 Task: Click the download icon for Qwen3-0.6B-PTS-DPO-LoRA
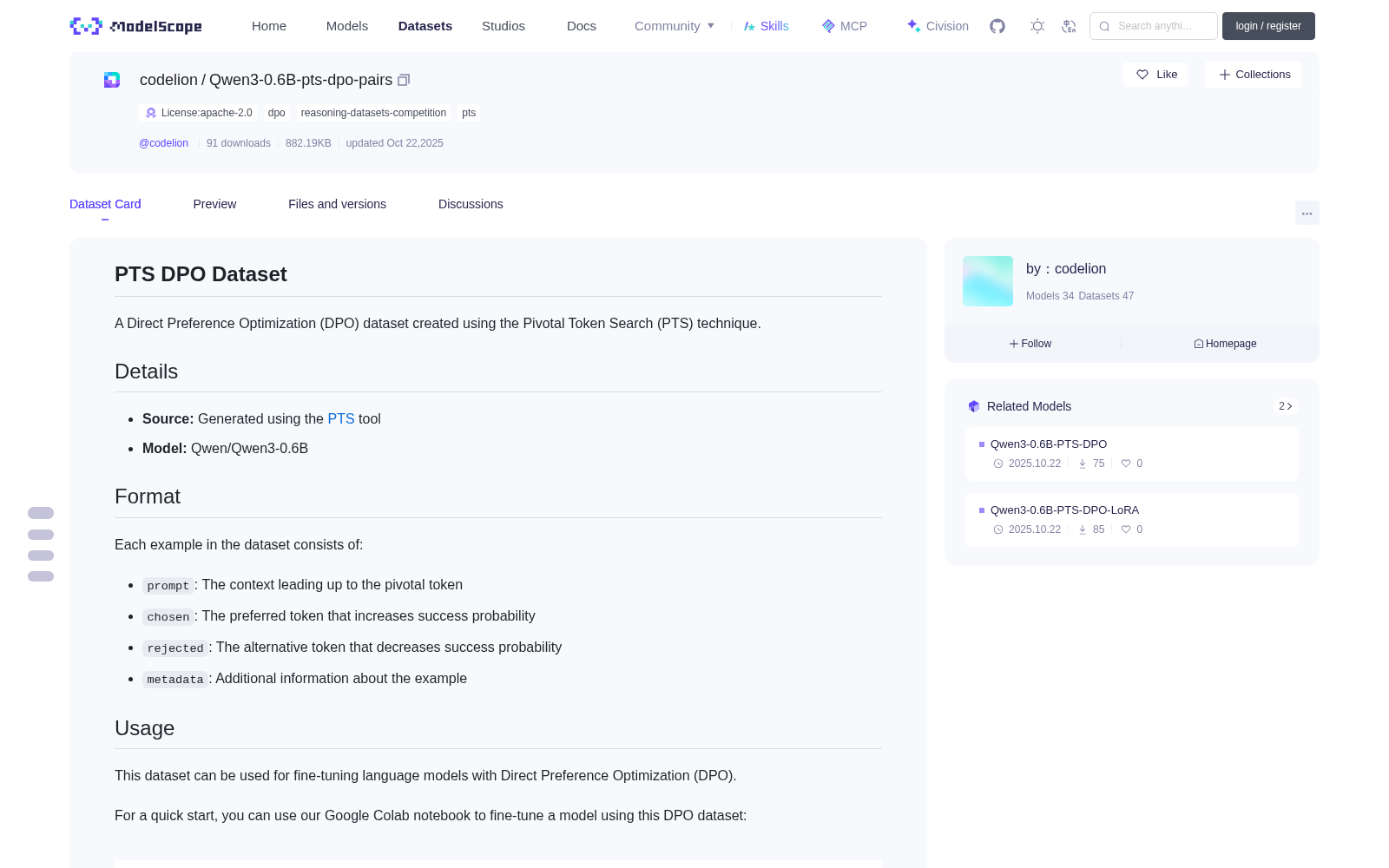[x=1083, y=529]
